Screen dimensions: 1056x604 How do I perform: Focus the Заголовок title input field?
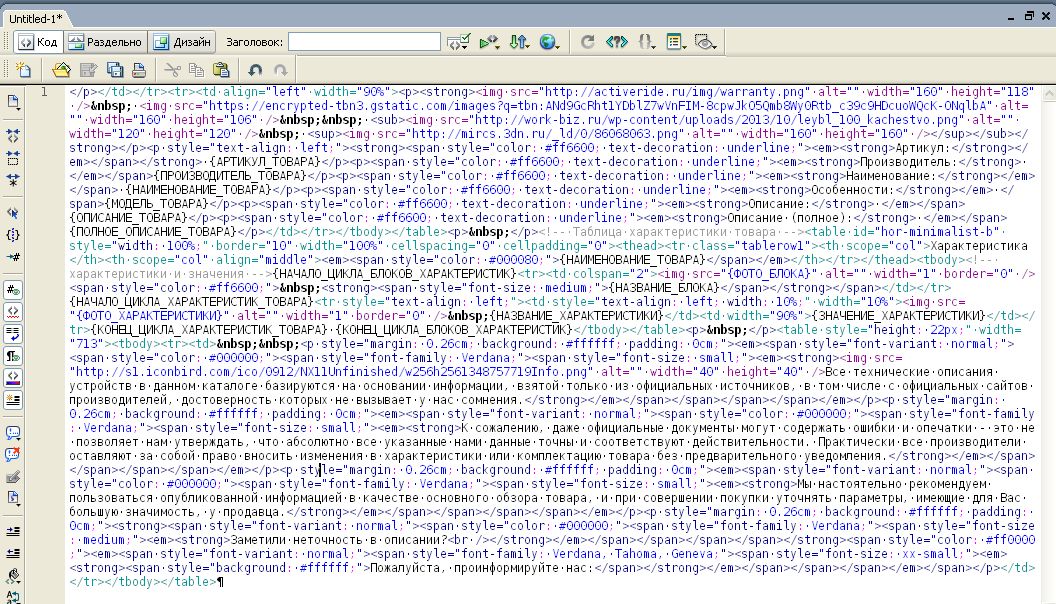click(x=364, y=42)
